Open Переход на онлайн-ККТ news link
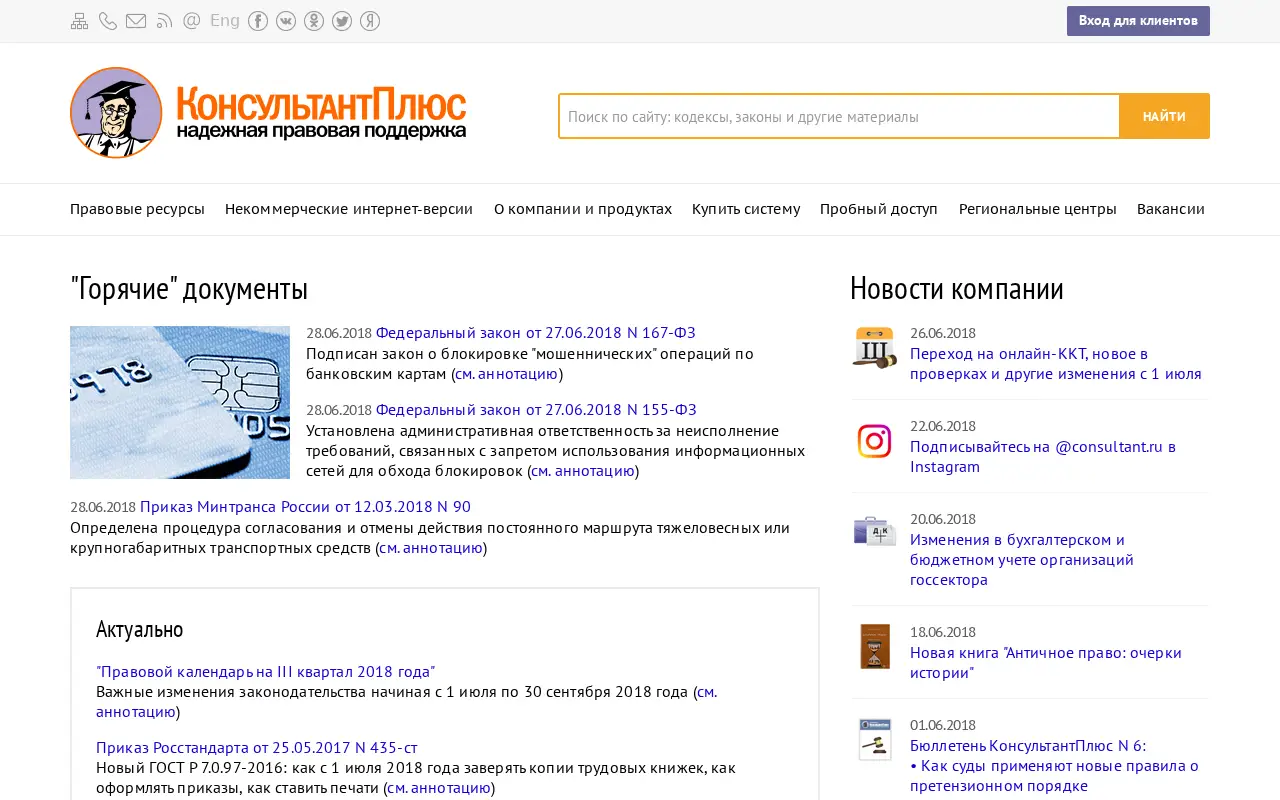This screenshot has height=800, width=1280. (1056, 364)
